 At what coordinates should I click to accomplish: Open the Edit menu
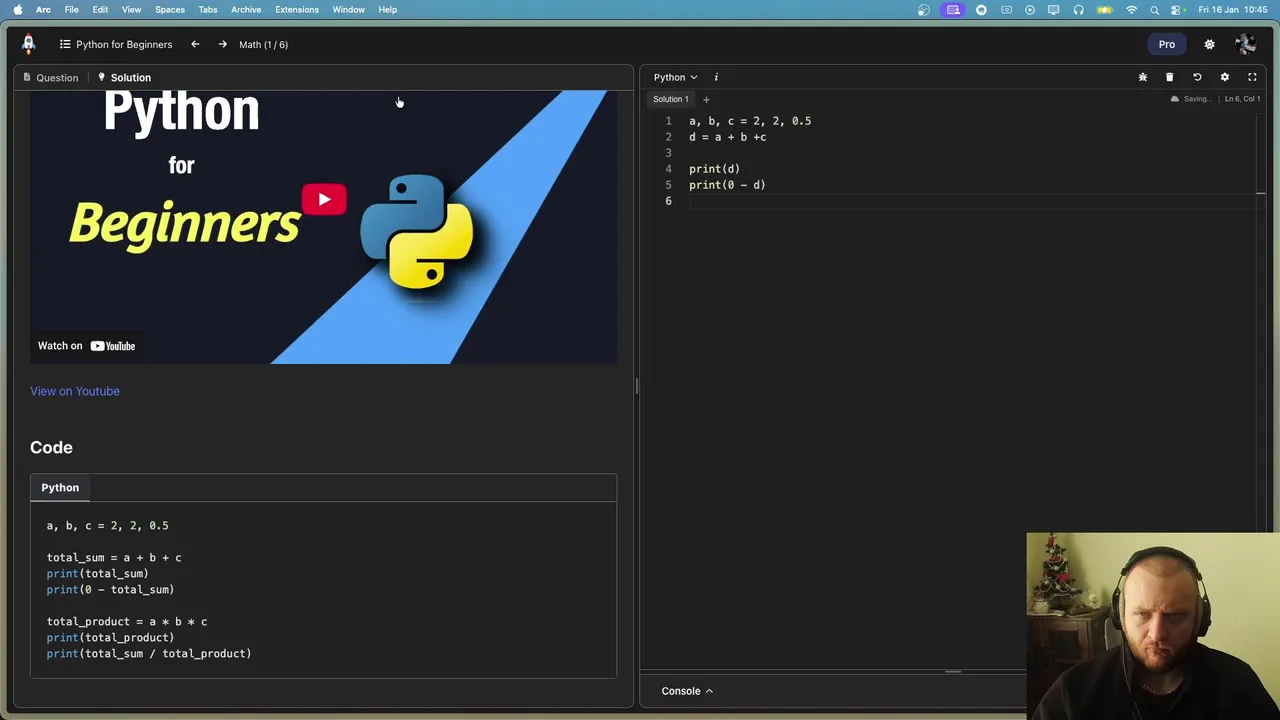click(100, 10)
